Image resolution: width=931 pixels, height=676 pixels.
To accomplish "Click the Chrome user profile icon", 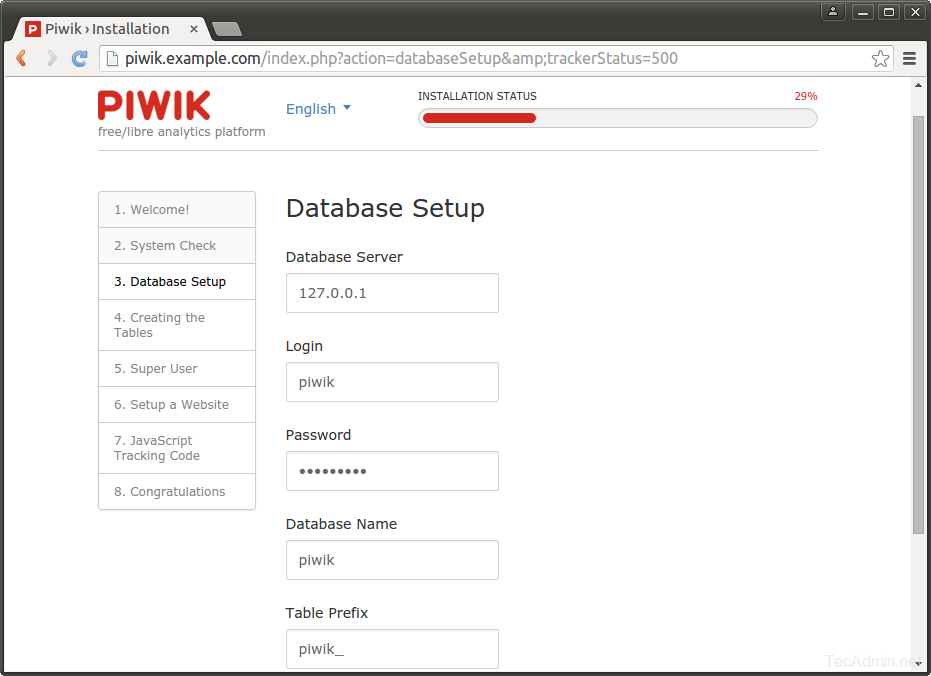I will click(832, 12).
